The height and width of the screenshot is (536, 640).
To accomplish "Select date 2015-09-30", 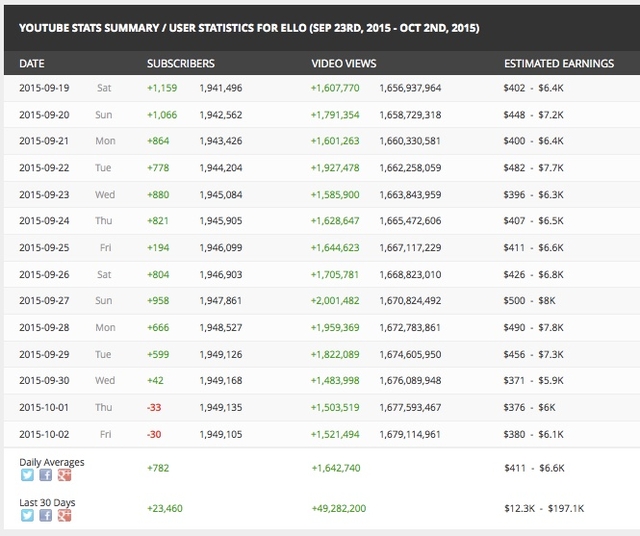I will [44, 380].
